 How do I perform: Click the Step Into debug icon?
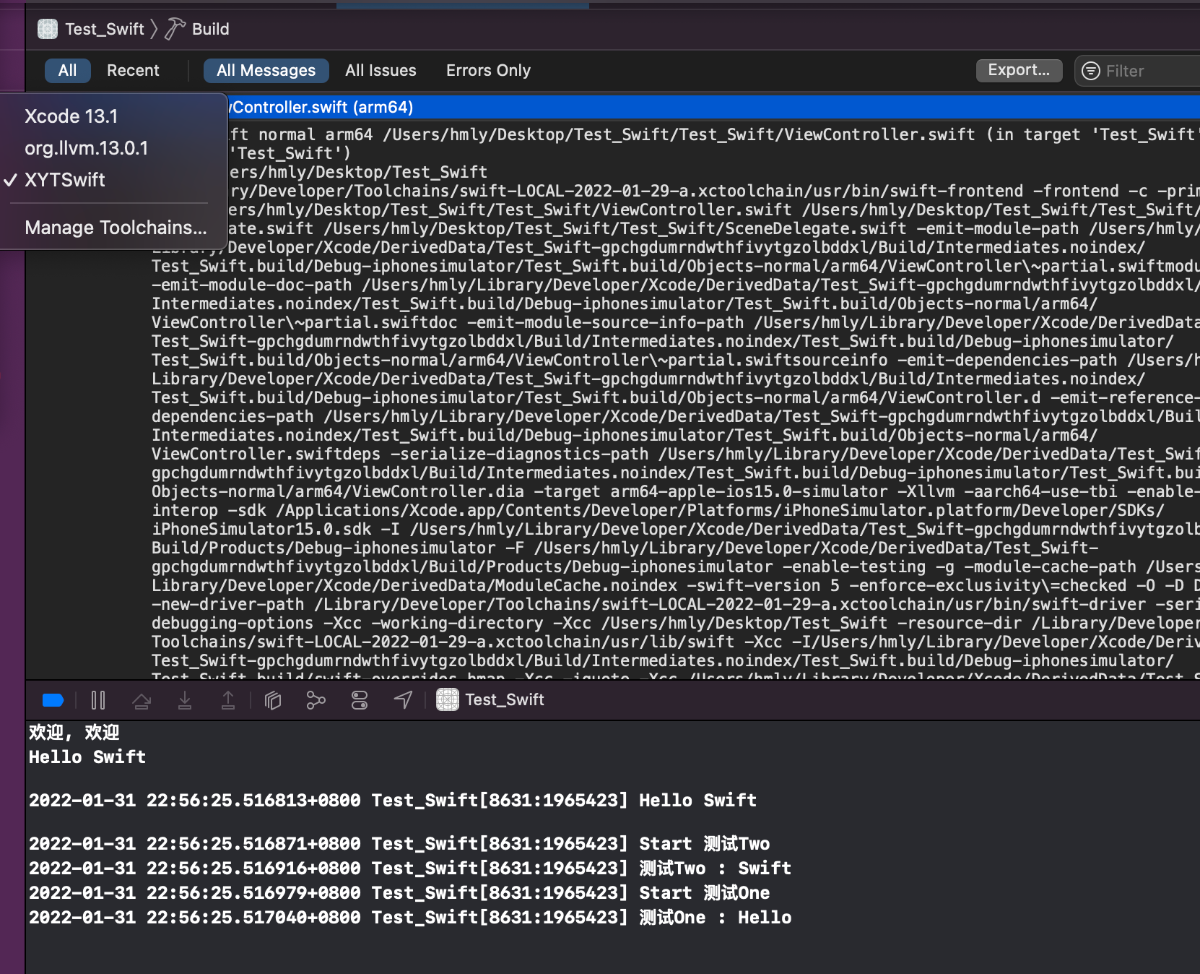185,700
